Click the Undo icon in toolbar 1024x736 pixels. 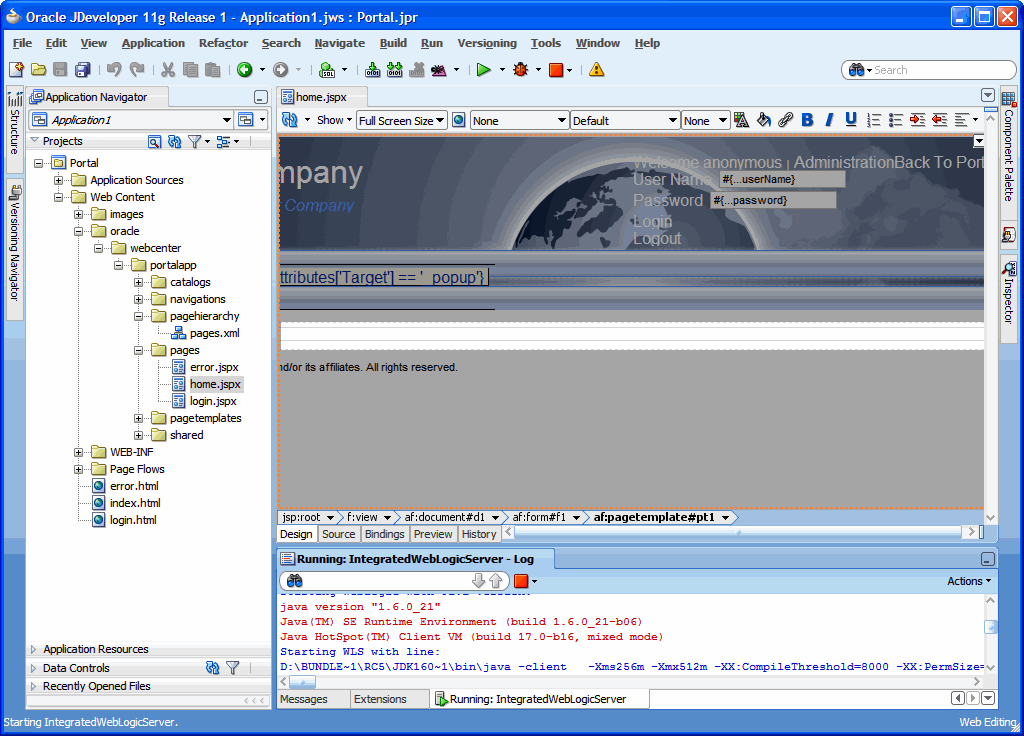click(114, 70)
